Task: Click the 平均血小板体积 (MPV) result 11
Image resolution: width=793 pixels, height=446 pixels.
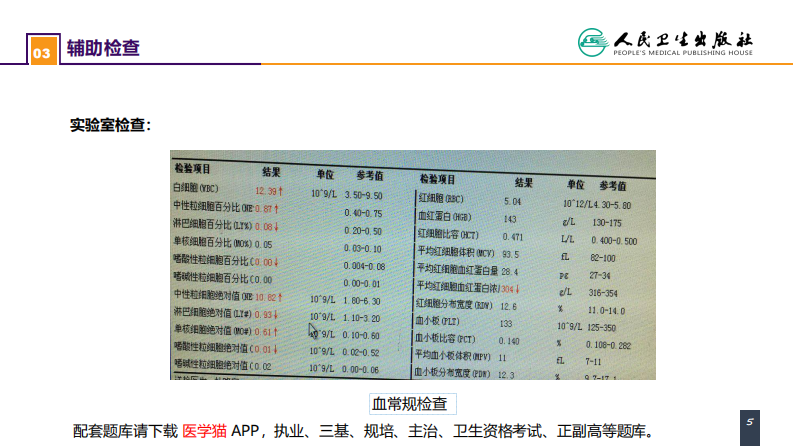Action: 502,358
